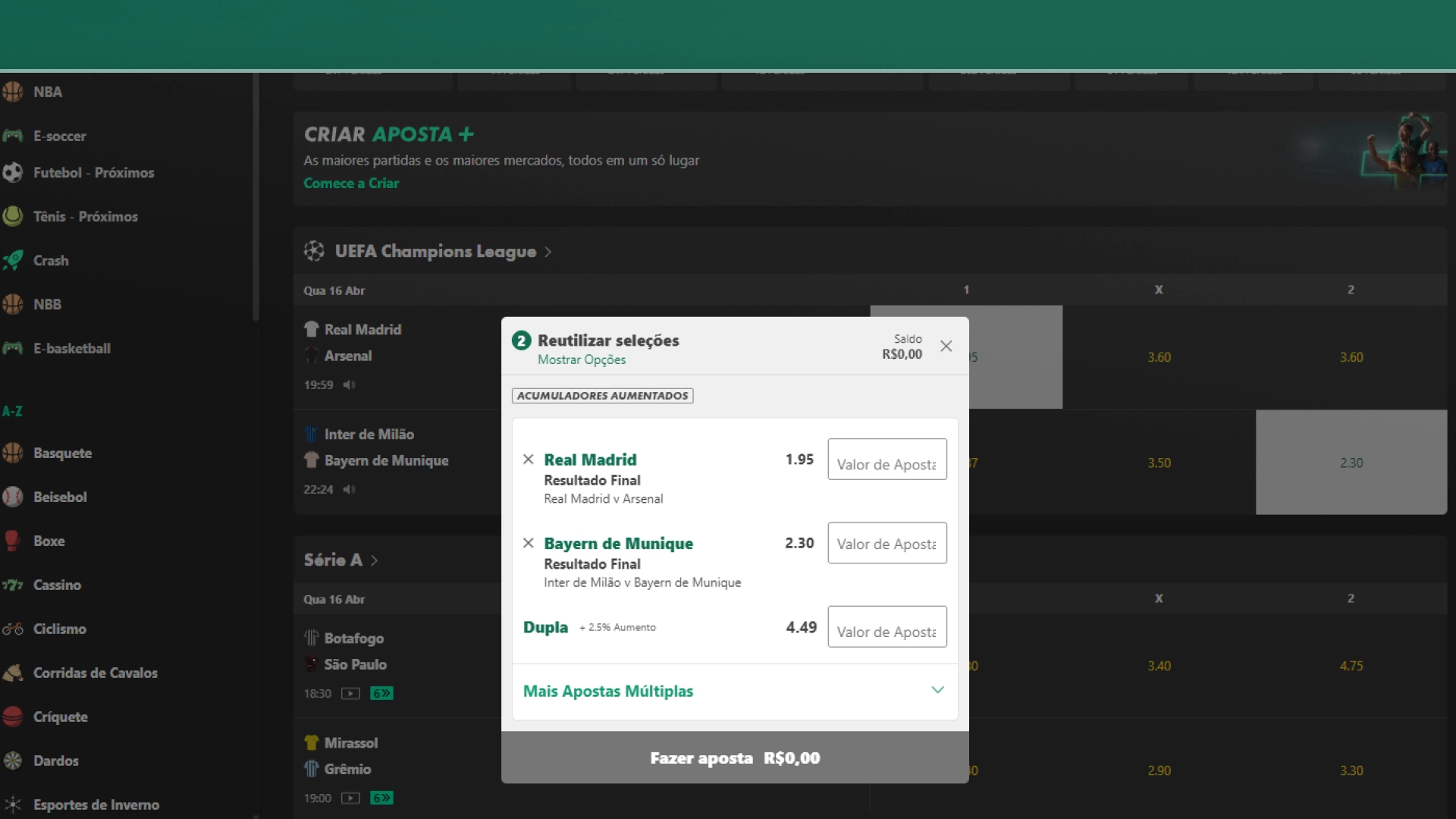Click the live video icon for Botafogo match
1456x819 pixels.
coord(350,693)
